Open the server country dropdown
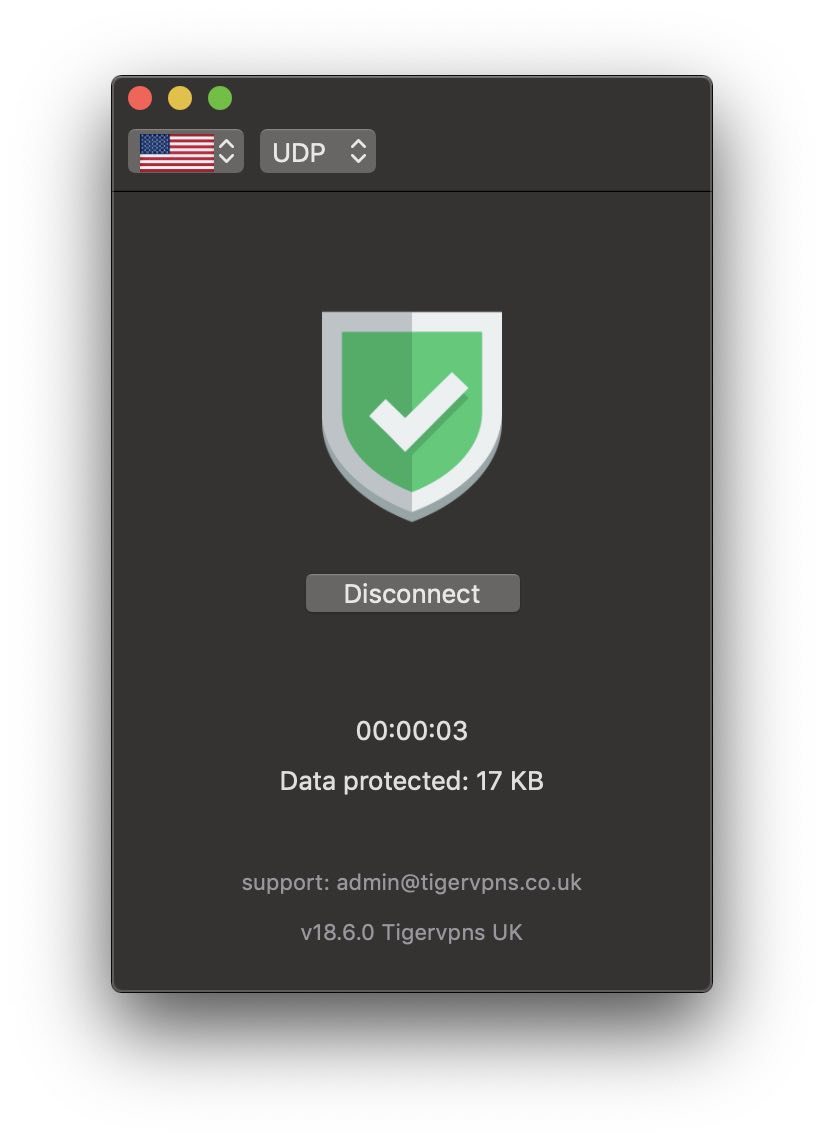 point(185,151)
